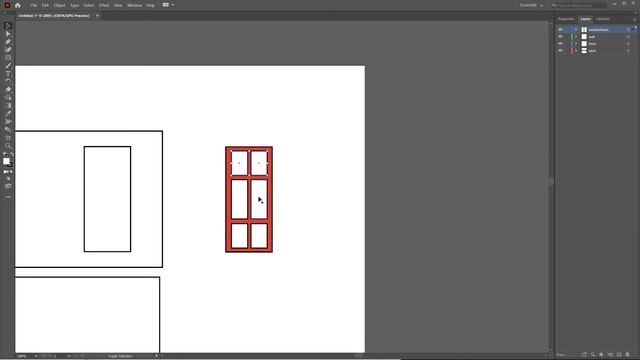
Task: Click the wall layer name
Action: point(591,37)
